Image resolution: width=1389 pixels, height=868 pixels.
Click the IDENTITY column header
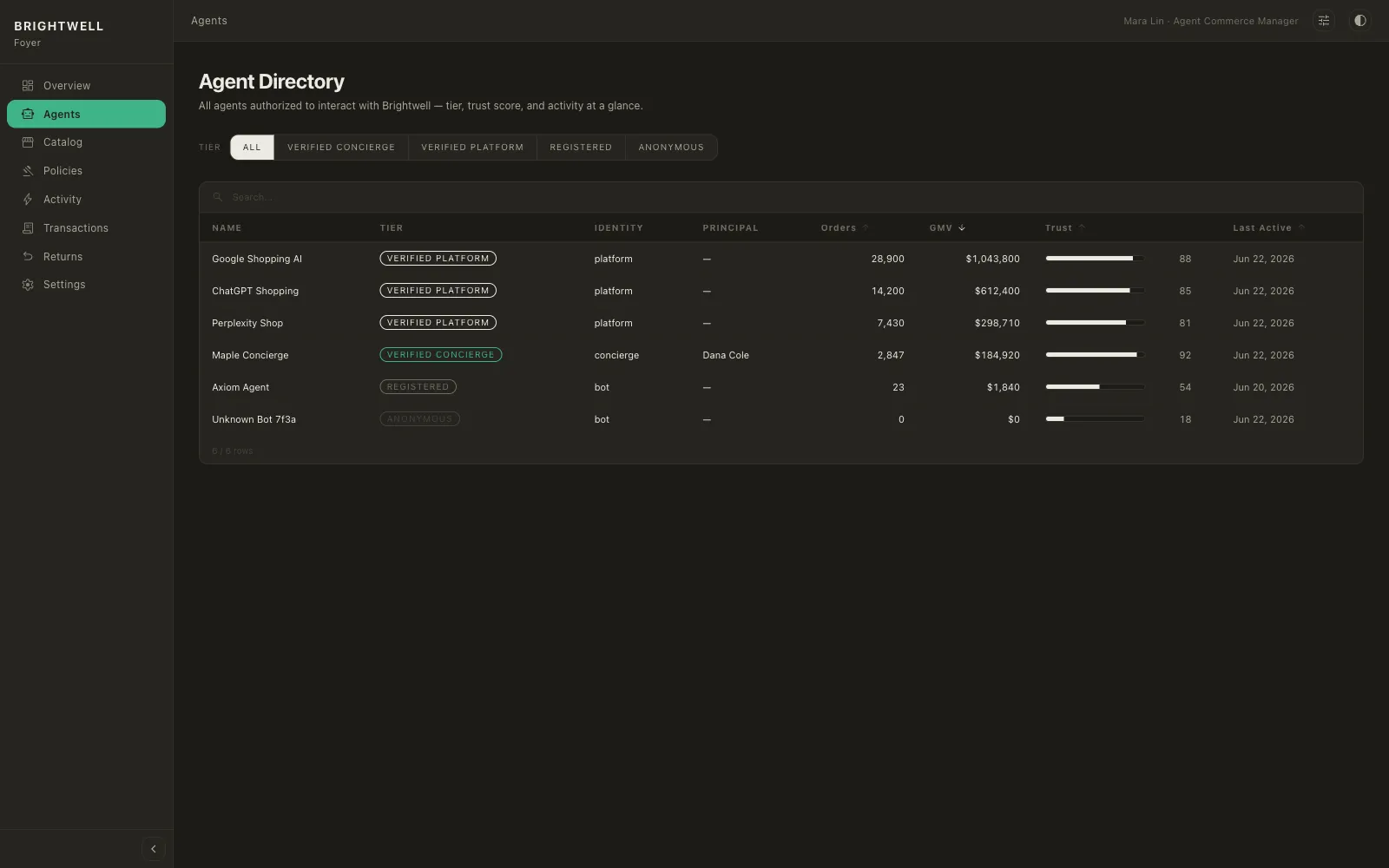tap(619, 228)
